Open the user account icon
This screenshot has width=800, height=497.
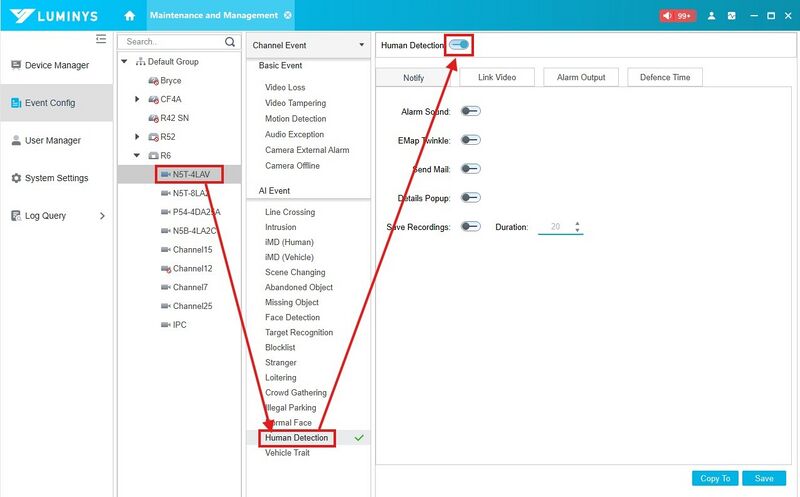coord(711,16)
